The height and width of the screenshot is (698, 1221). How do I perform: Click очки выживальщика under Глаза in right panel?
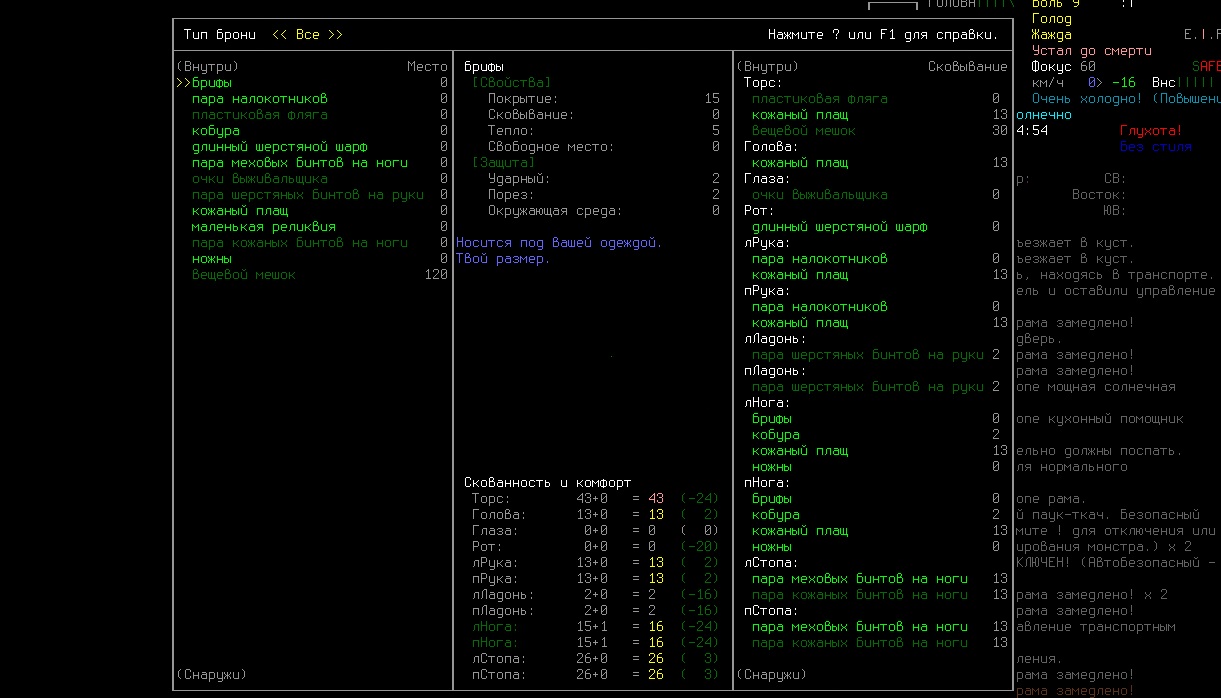pos(820,194)
